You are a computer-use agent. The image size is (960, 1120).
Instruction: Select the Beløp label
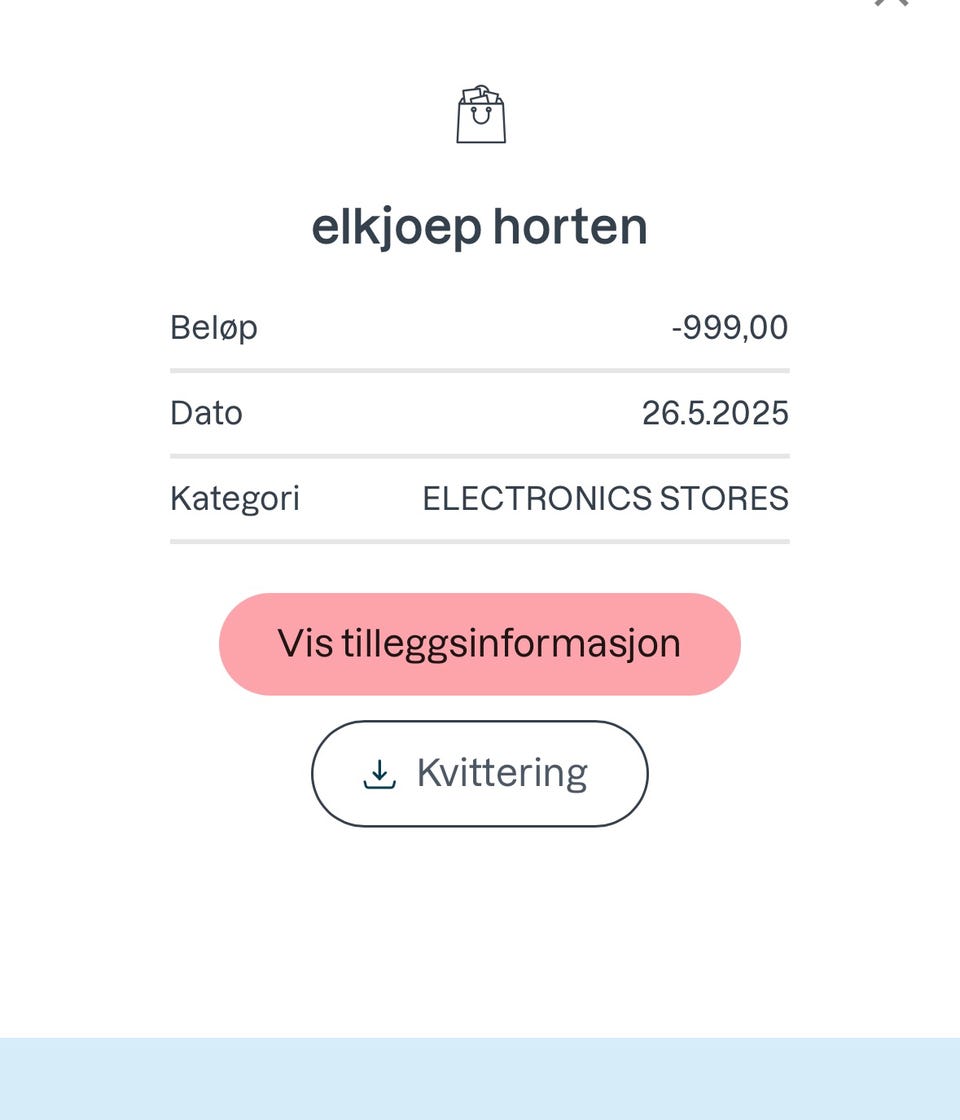pos(214,328)
